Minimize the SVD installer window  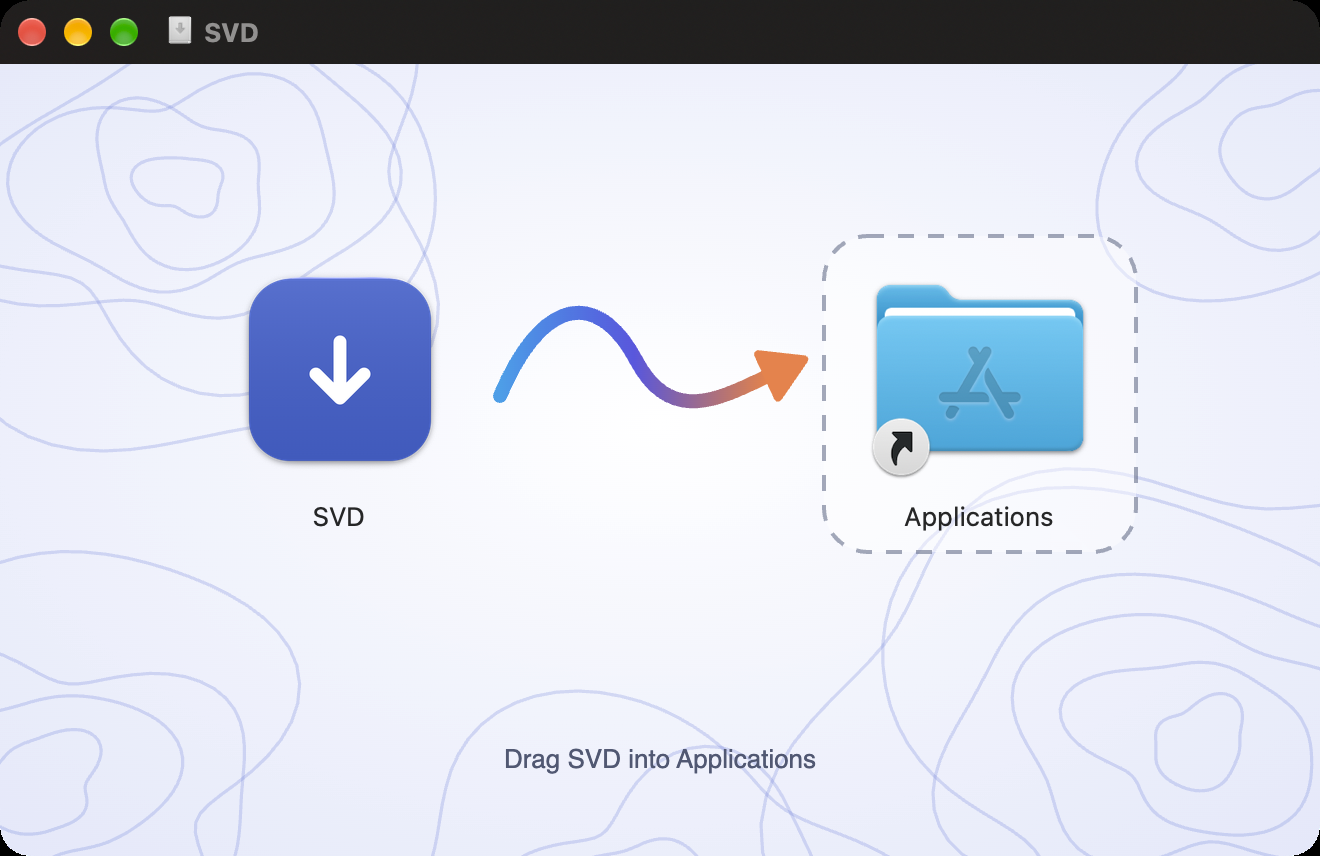[78, 32]
